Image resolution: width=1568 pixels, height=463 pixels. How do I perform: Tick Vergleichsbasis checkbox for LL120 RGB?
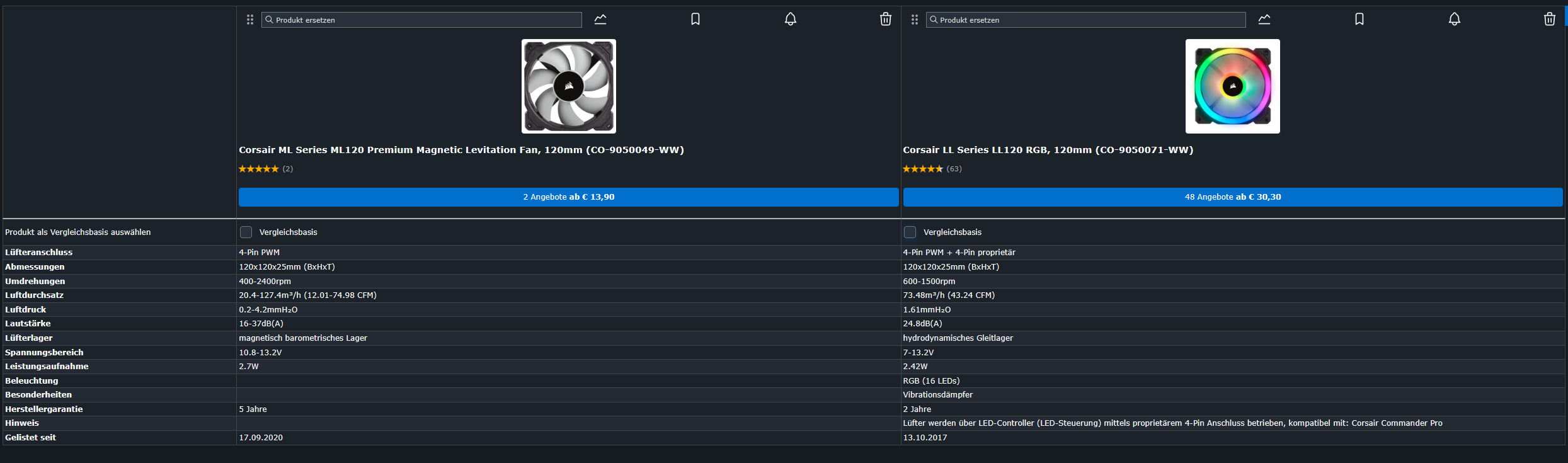[x=910, y=232]
